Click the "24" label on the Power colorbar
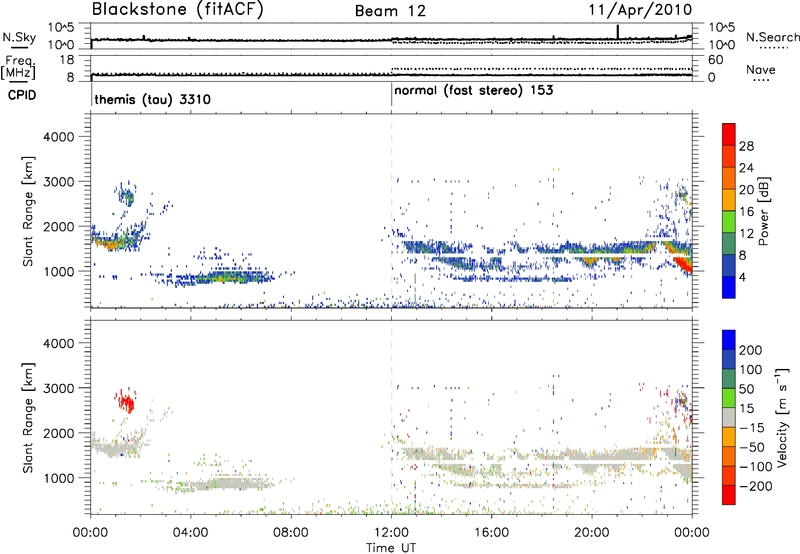800x554 pixels. pyautogui.click(x=746, y=168)
